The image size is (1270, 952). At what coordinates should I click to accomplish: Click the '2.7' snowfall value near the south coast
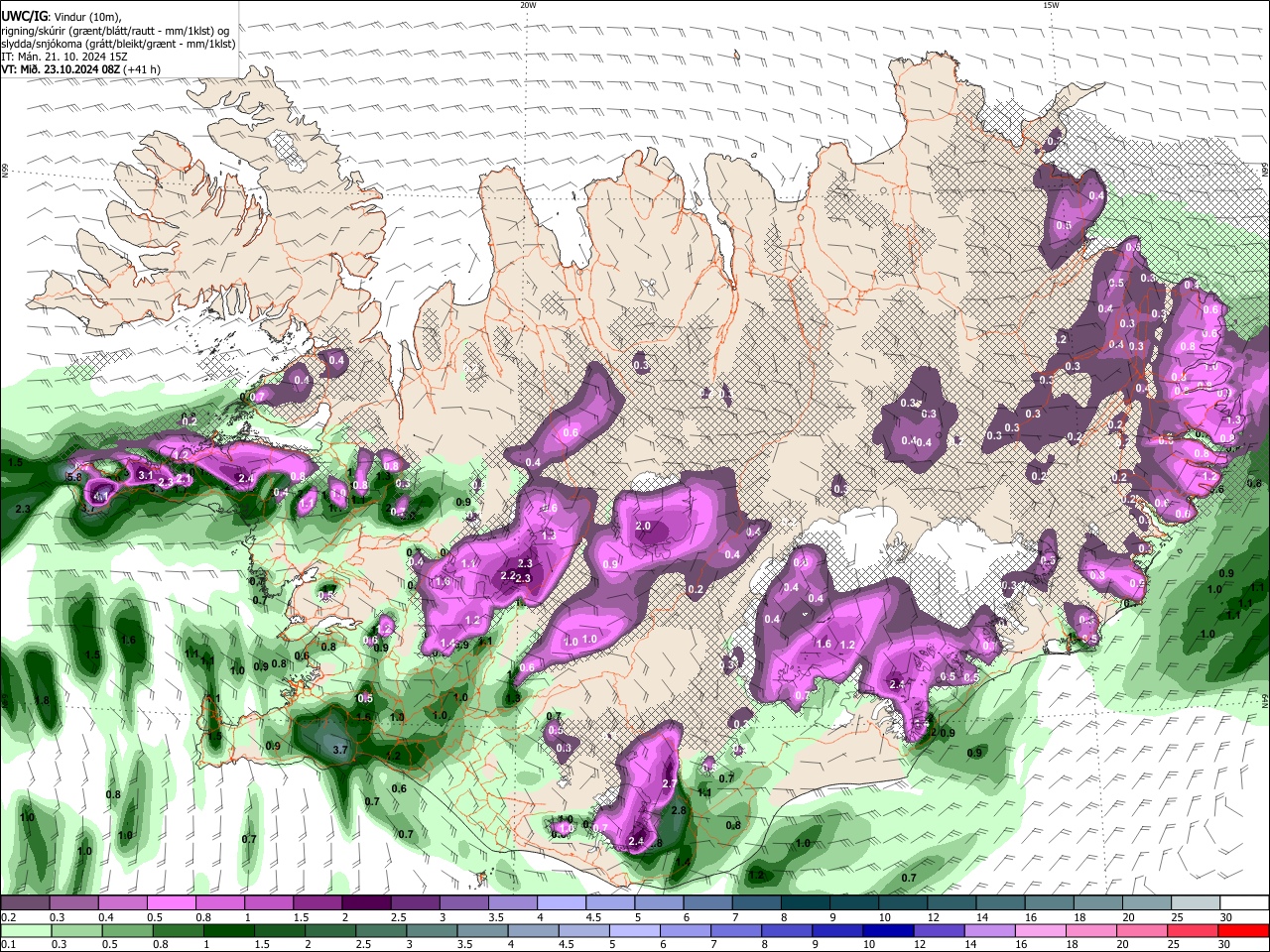tap(670, 784)
